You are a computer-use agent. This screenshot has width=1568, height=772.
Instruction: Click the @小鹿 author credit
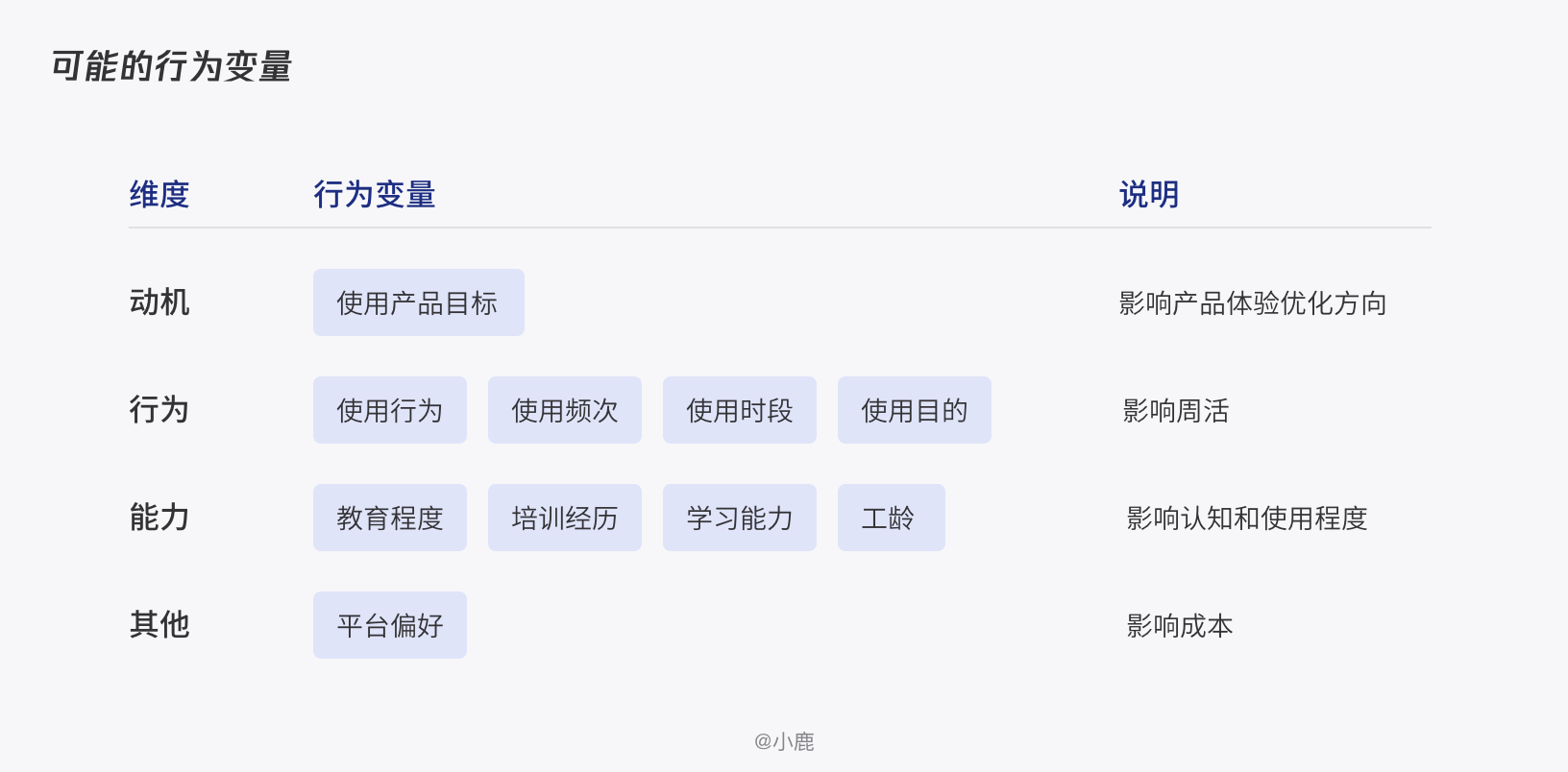click(x=784, y=741)
